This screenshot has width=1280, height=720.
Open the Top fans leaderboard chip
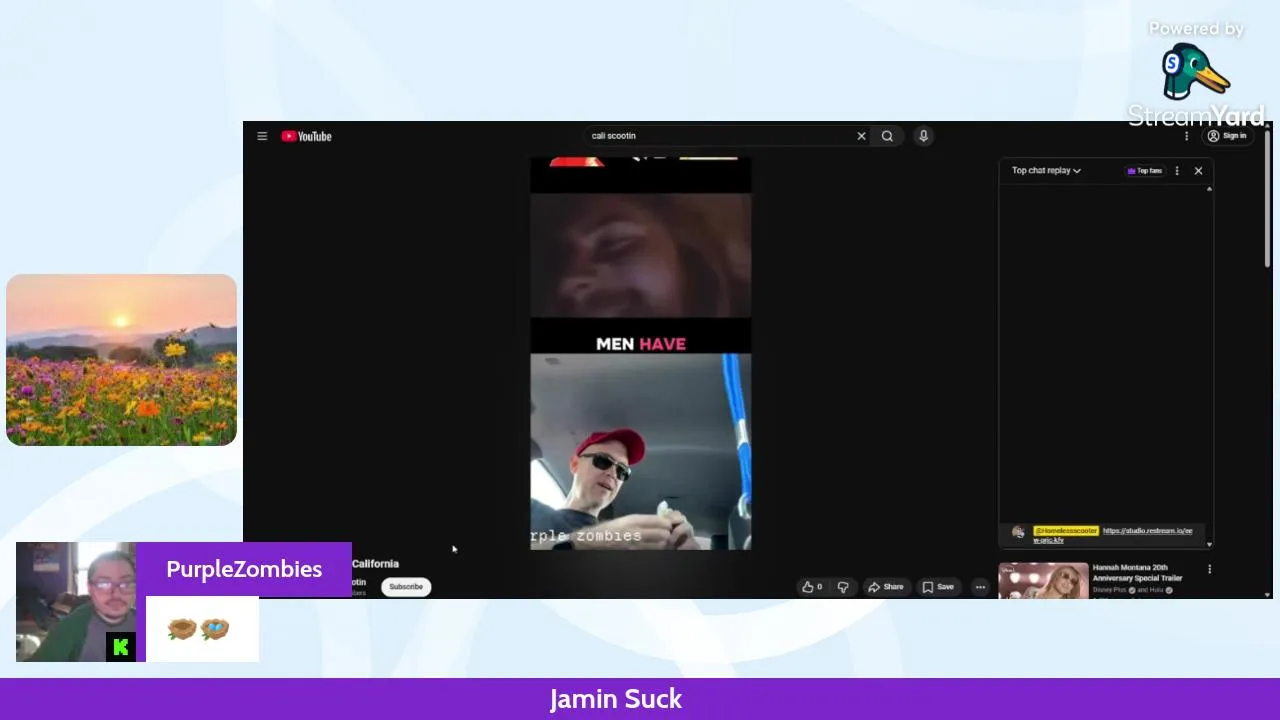[x=1145, y=171]
